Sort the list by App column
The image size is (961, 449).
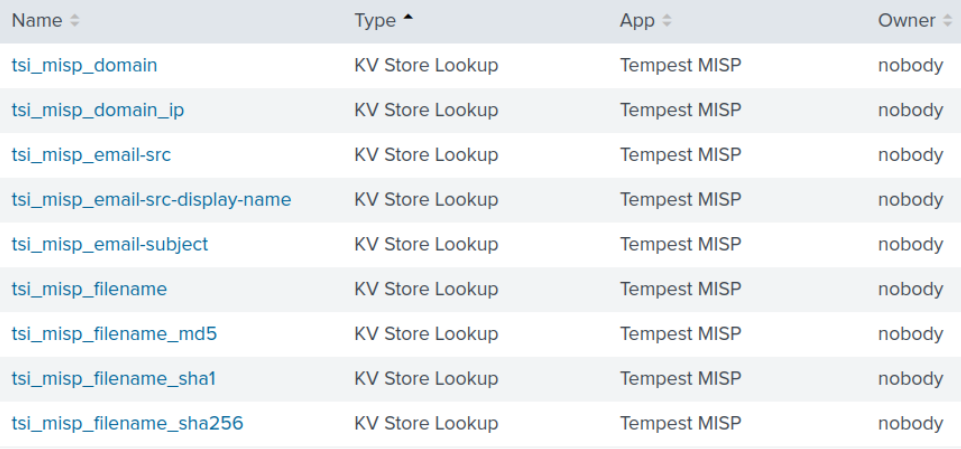point(637,21)
